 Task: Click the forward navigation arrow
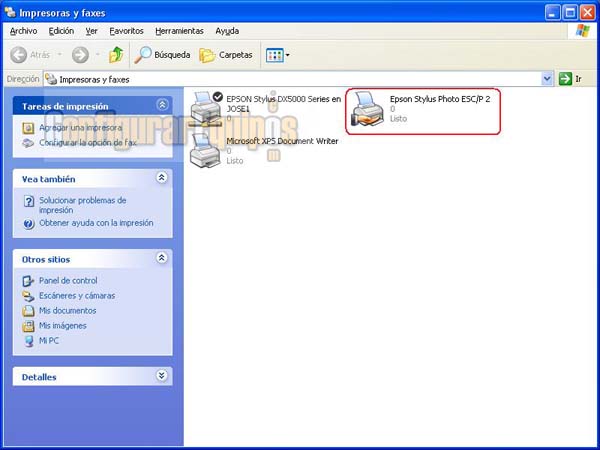tap(80, 55)
